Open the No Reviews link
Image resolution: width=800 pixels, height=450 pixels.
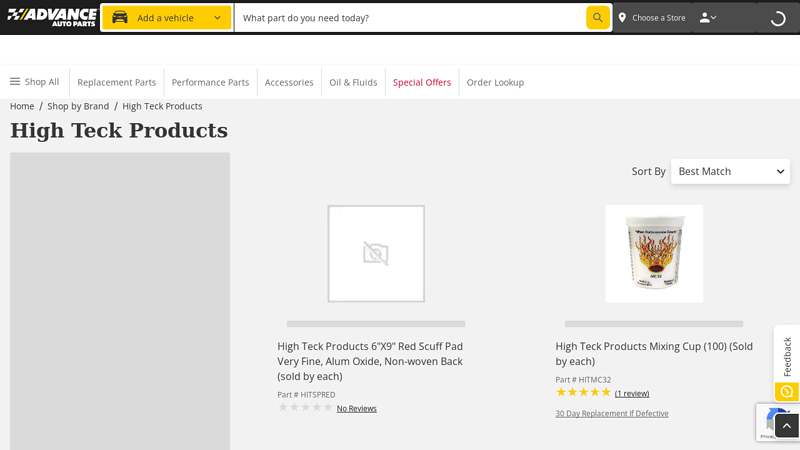pyautogui.click(x=357, y=408)
